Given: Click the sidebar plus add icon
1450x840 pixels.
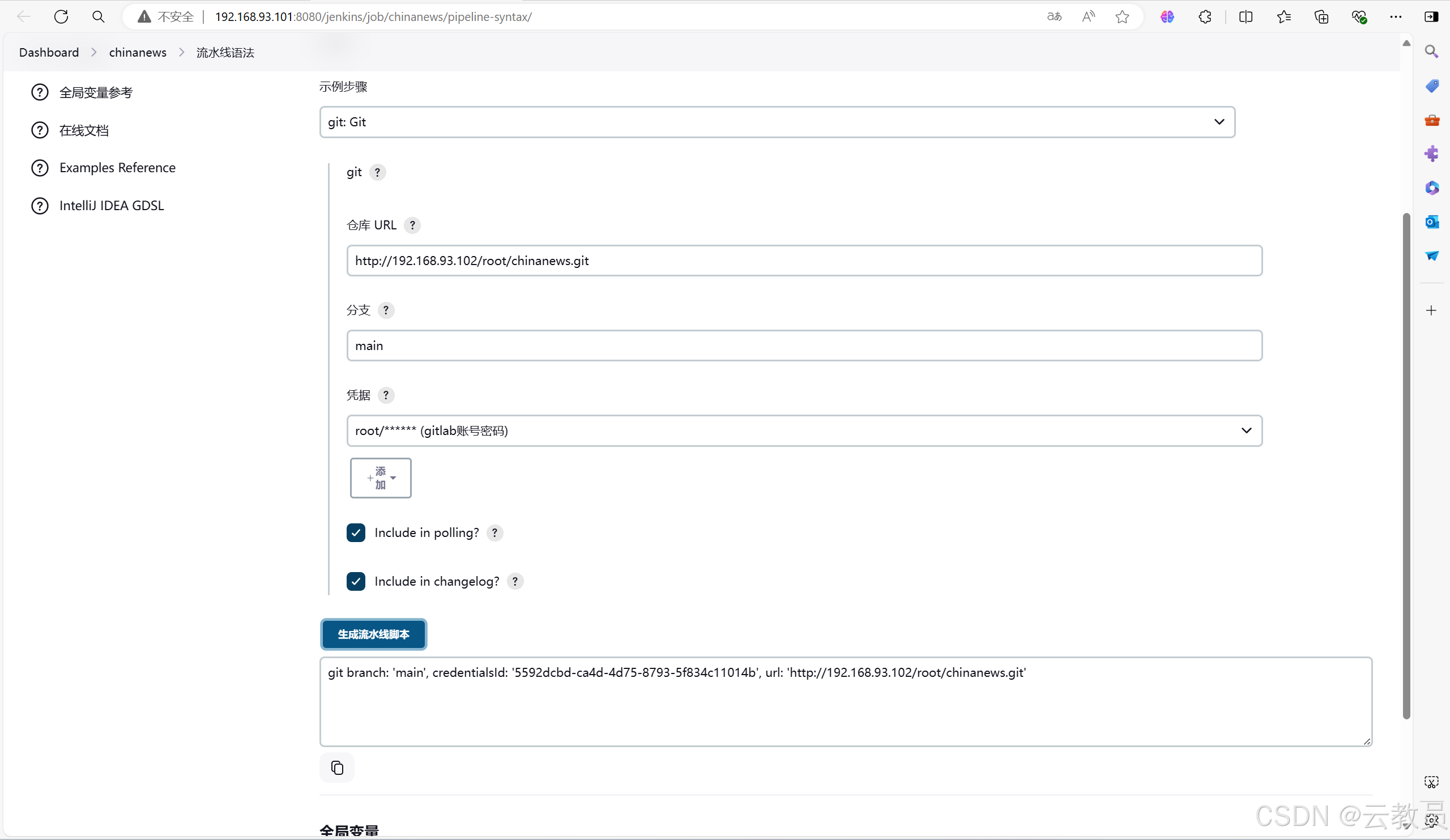Looking at the screenshot, I should pos(1431,311).
